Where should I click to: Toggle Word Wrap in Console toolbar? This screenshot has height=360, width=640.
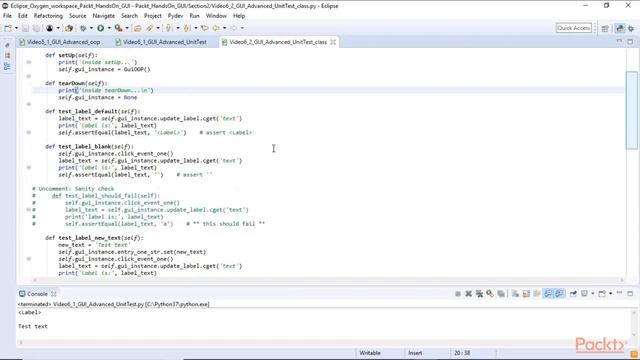[537, 294]
